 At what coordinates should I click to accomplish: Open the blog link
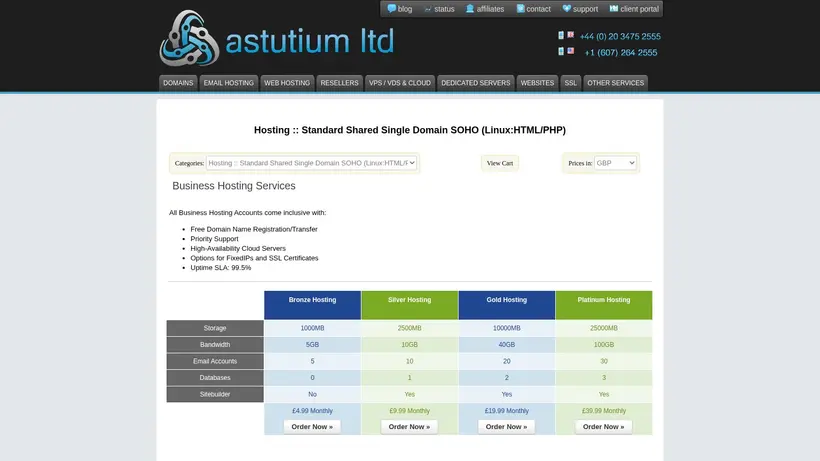(x=405, y=9)
